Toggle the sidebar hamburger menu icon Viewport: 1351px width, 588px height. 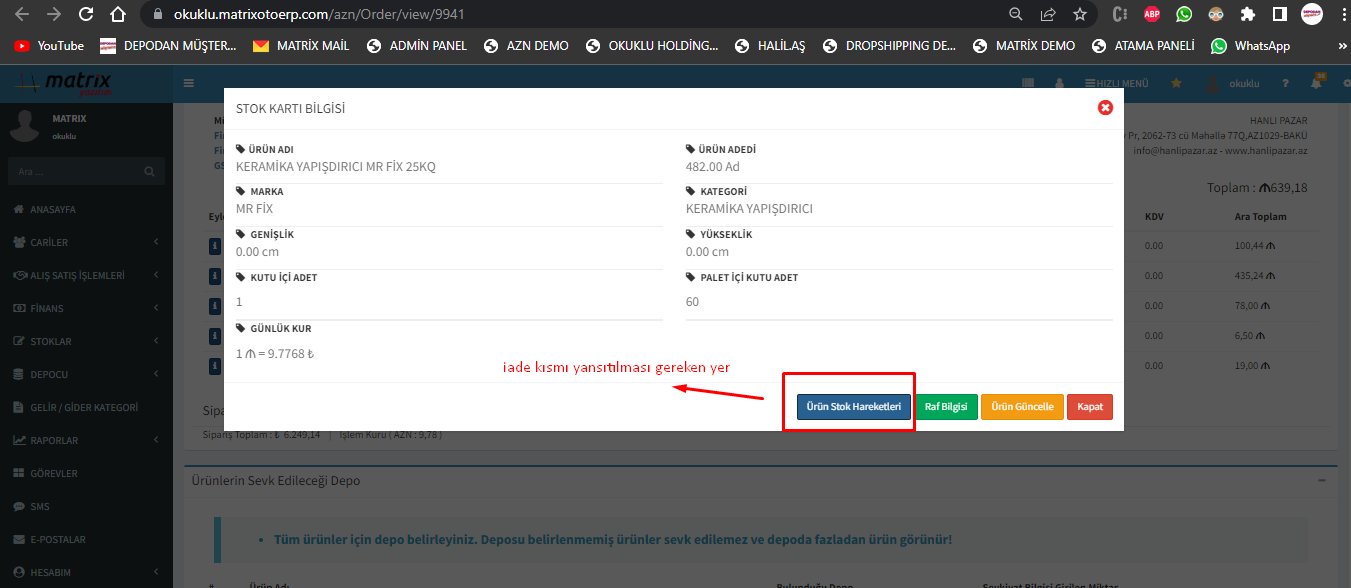189,83
